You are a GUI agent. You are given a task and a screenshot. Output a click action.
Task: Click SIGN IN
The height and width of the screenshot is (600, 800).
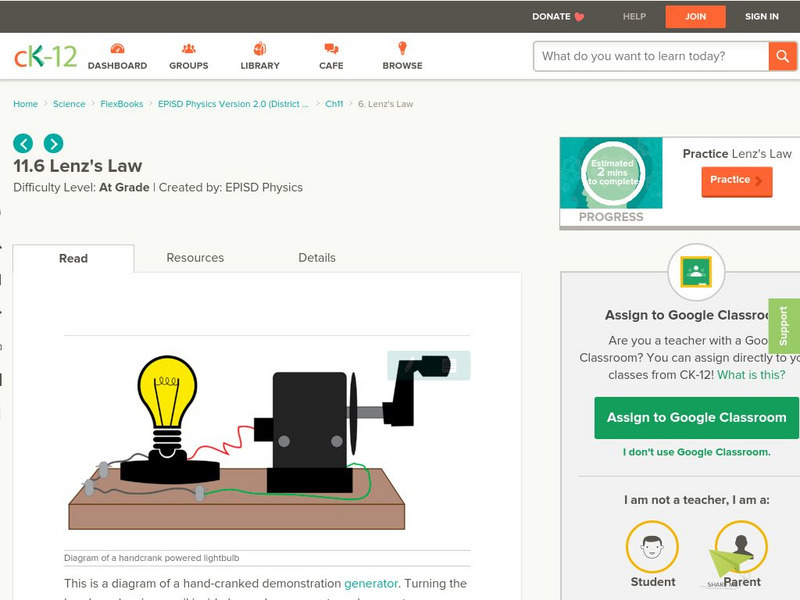[x=762, y=16]
